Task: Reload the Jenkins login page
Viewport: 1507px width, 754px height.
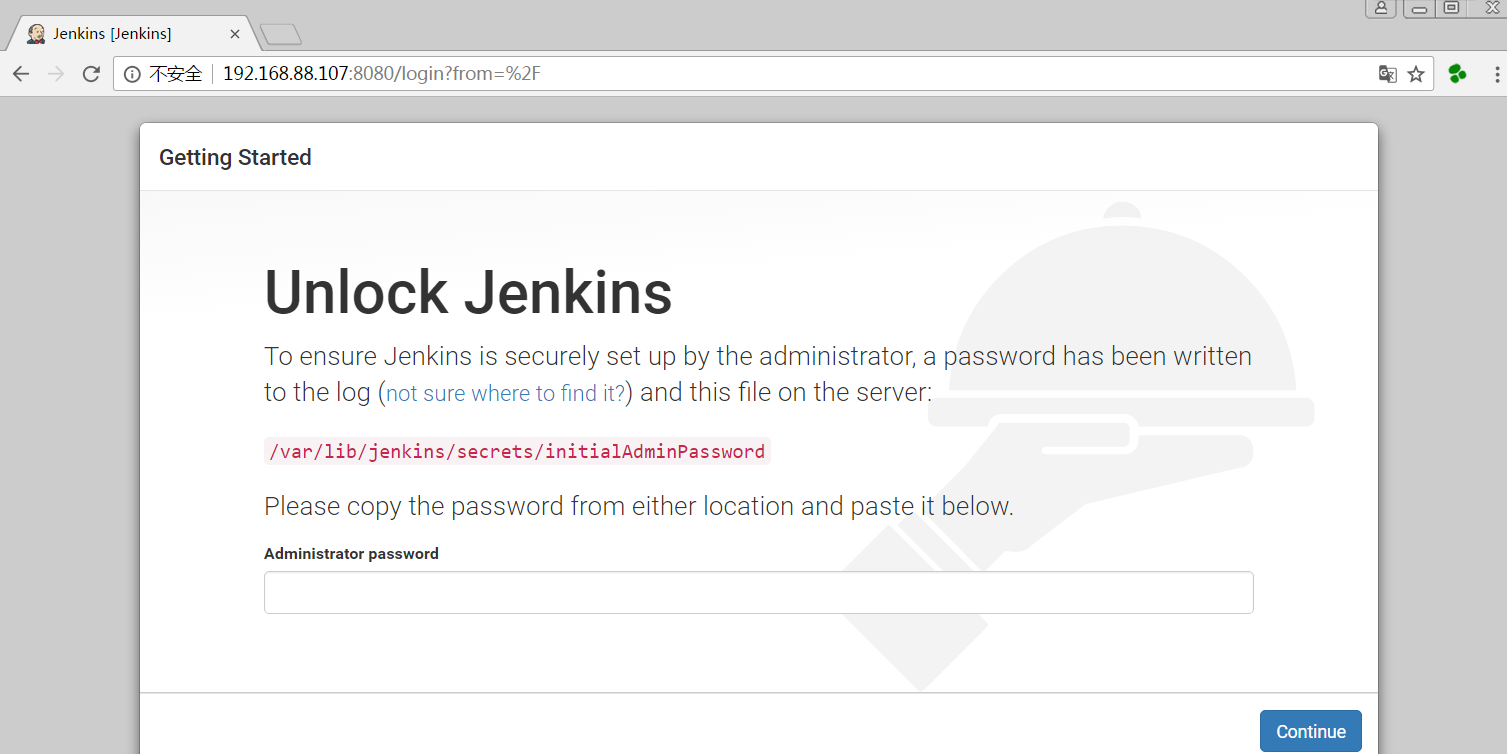Action: click(91, 74)
